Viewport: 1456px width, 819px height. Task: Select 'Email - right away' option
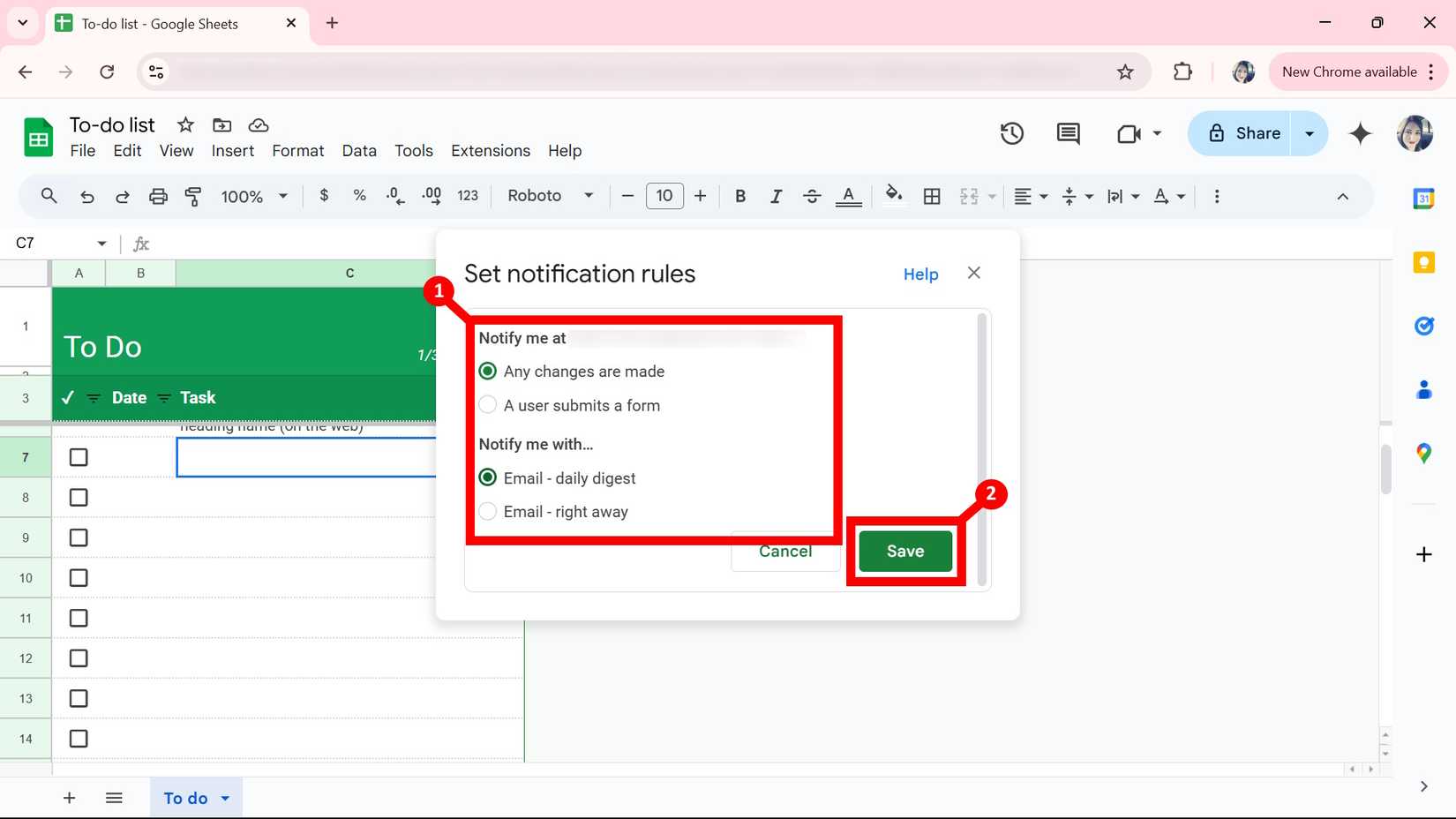(x=488, y=512)
